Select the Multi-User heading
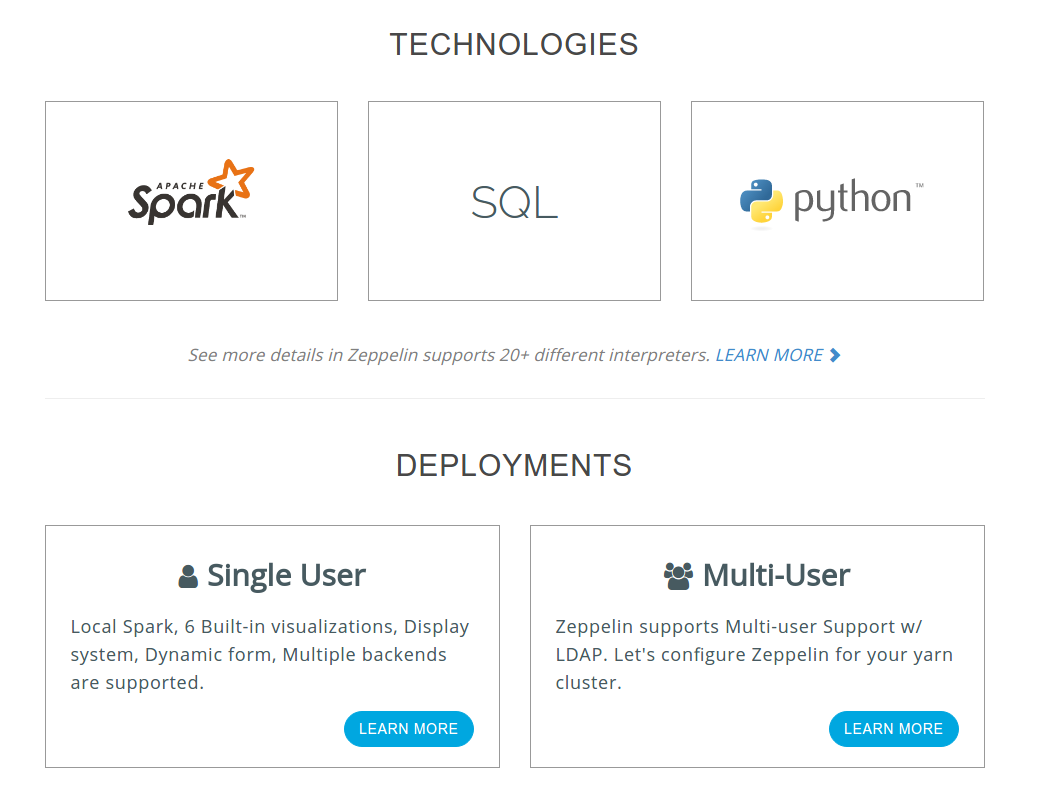The image size is (1037, 794). (x=776, y=575)
